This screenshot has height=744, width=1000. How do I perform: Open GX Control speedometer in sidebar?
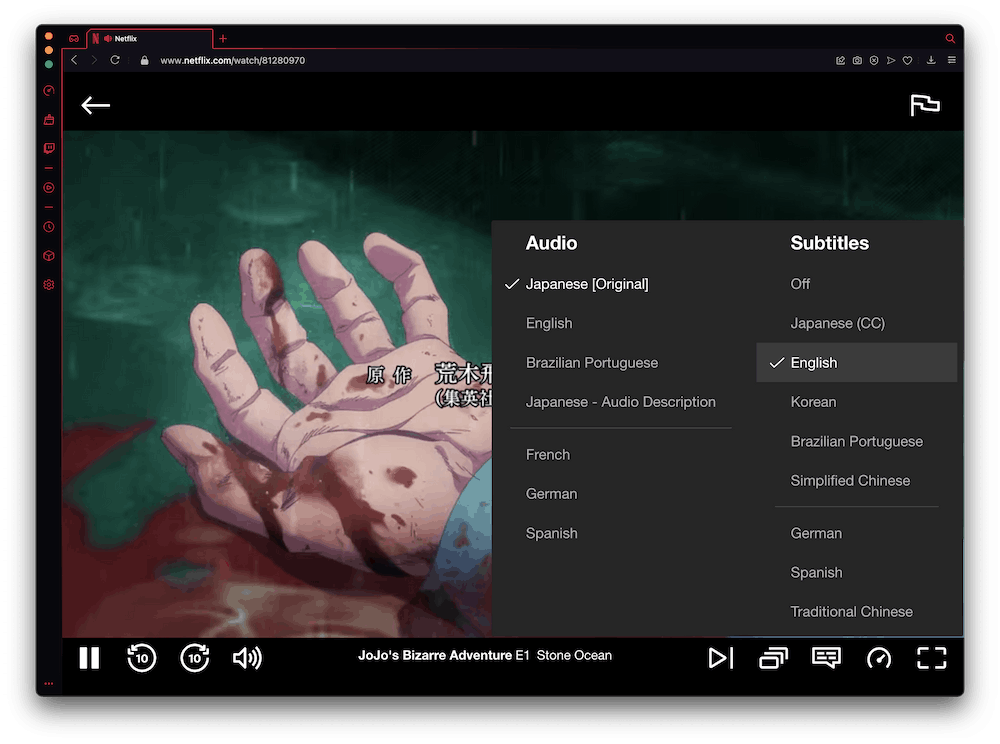(49, 91)
